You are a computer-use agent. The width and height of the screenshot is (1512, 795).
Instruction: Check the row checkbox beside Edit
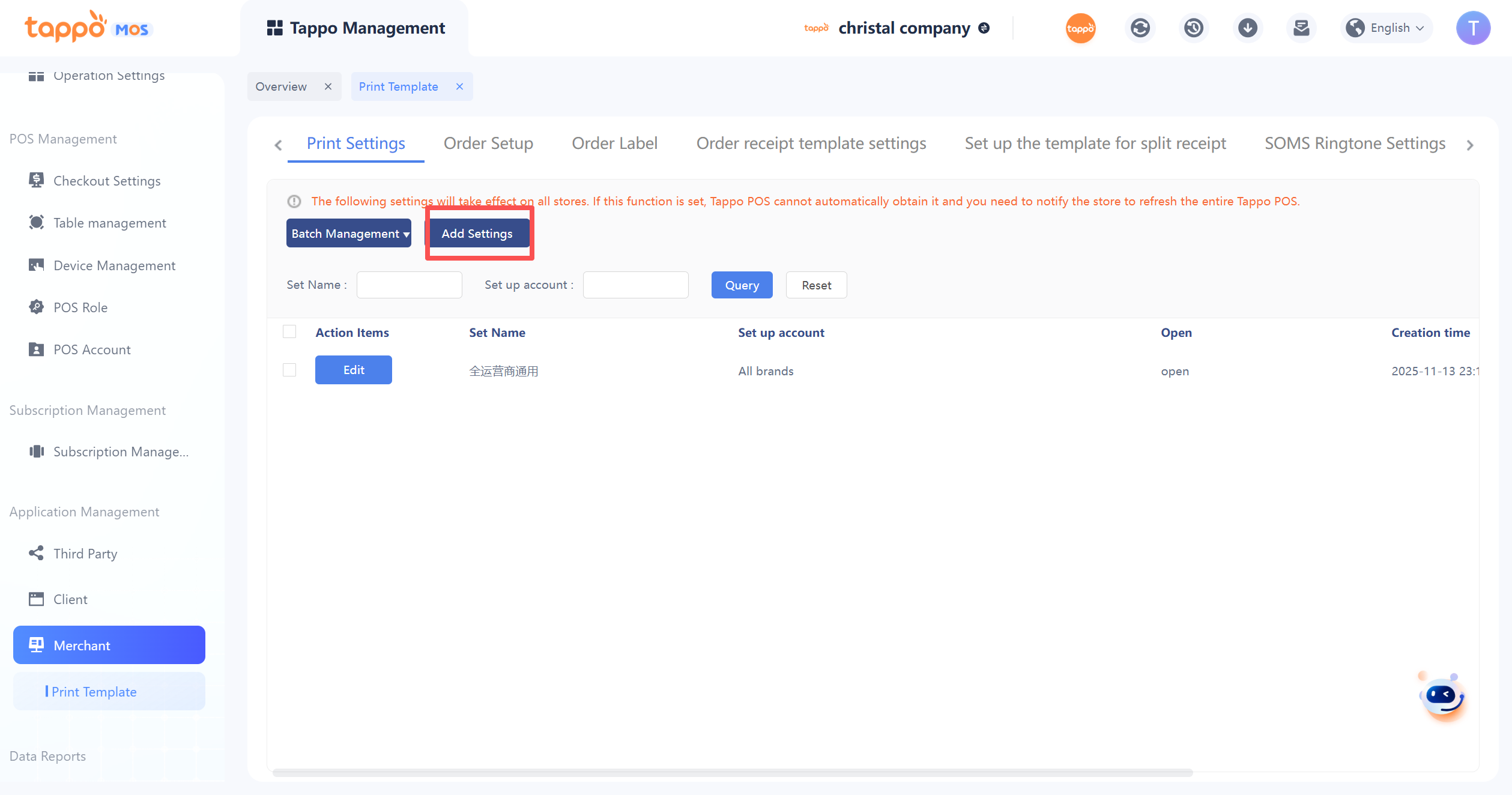[x=289, y=370]
